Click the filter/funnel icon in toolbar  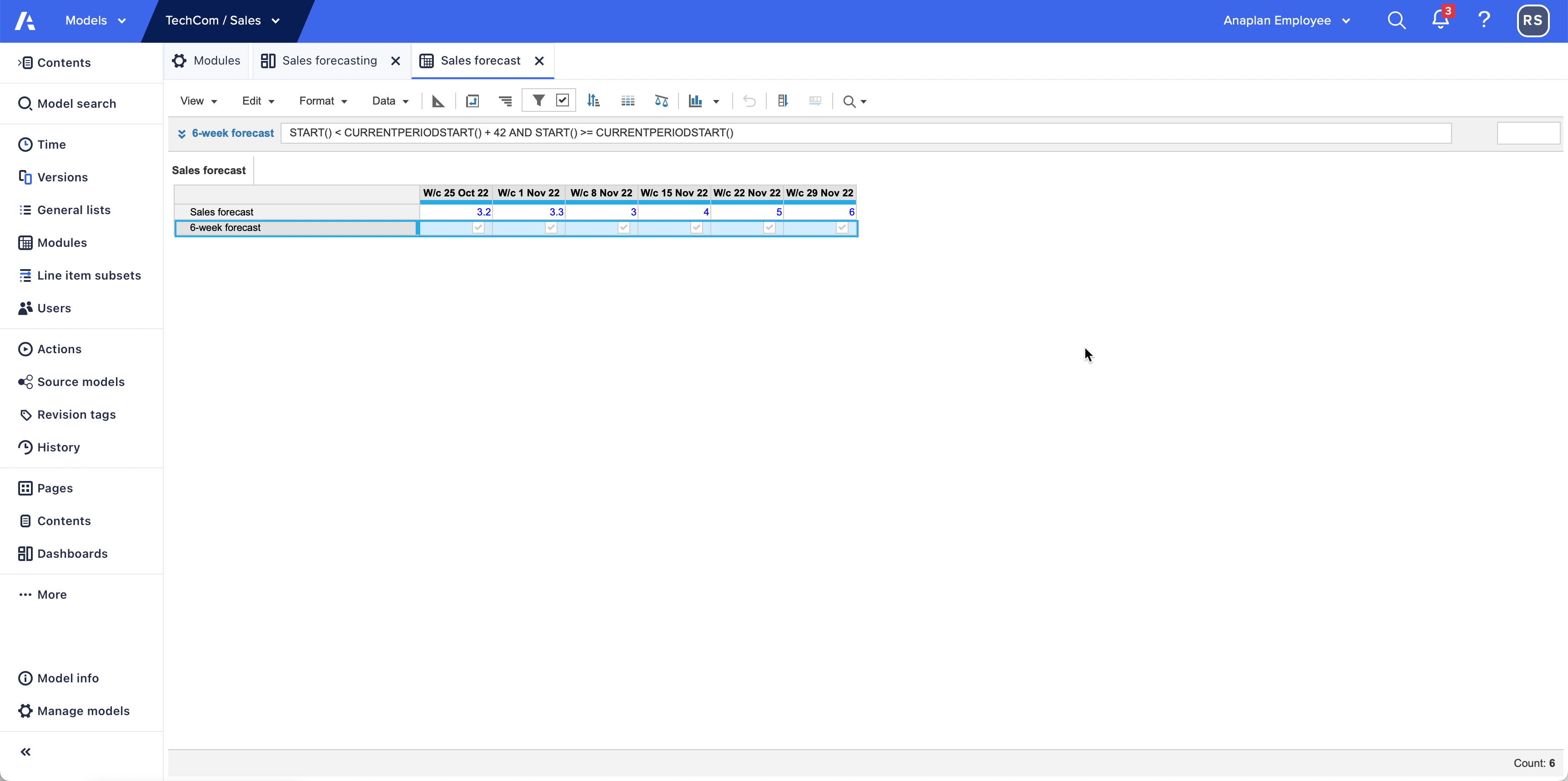point(538,100)
